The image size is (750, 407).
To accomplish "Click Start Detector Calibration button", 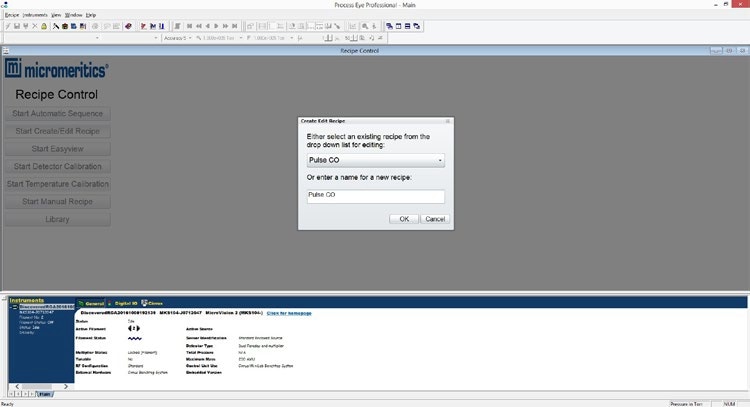I will [x=57, y=166].
